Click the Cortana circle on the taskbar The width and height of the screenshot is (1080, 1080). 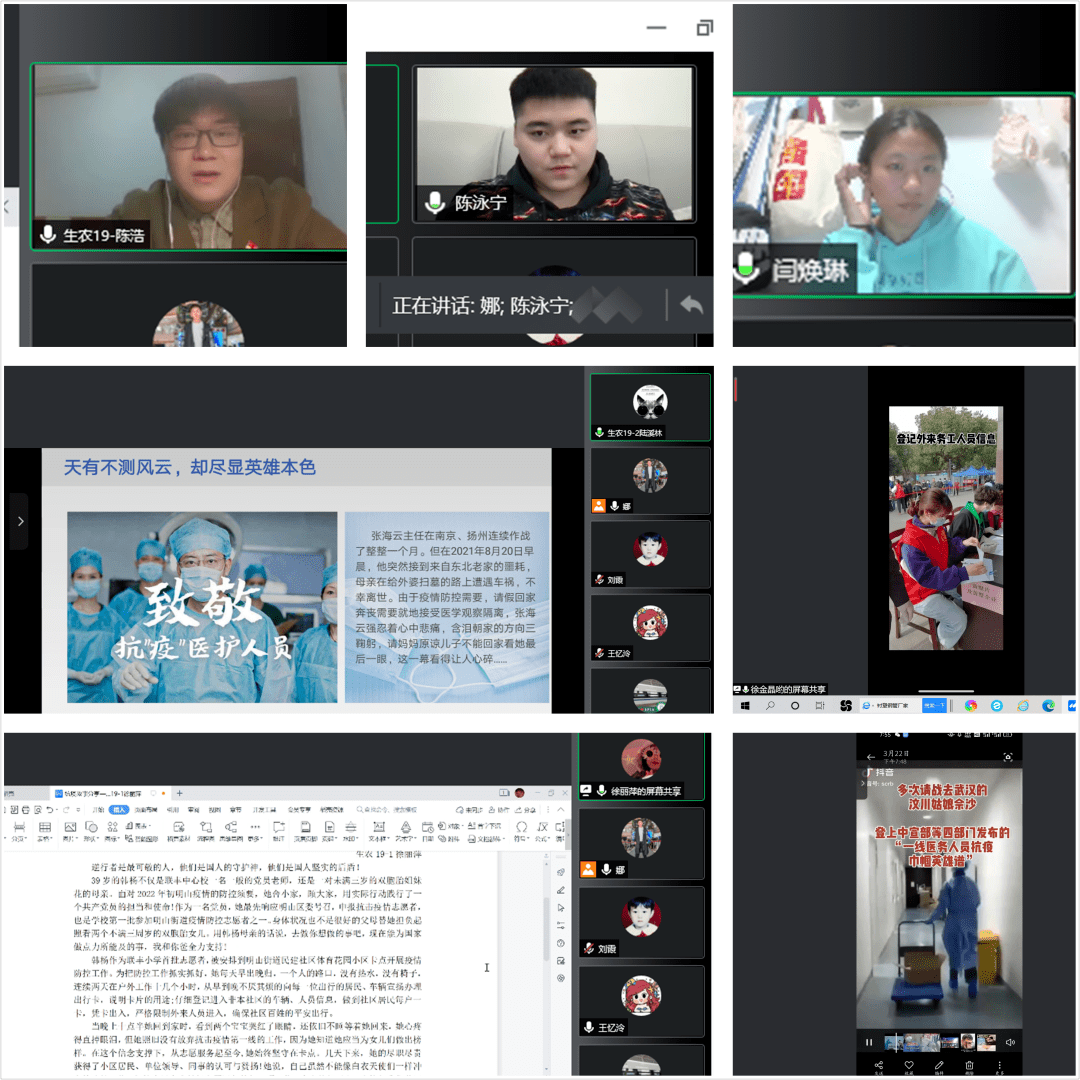tap(795, 705)
